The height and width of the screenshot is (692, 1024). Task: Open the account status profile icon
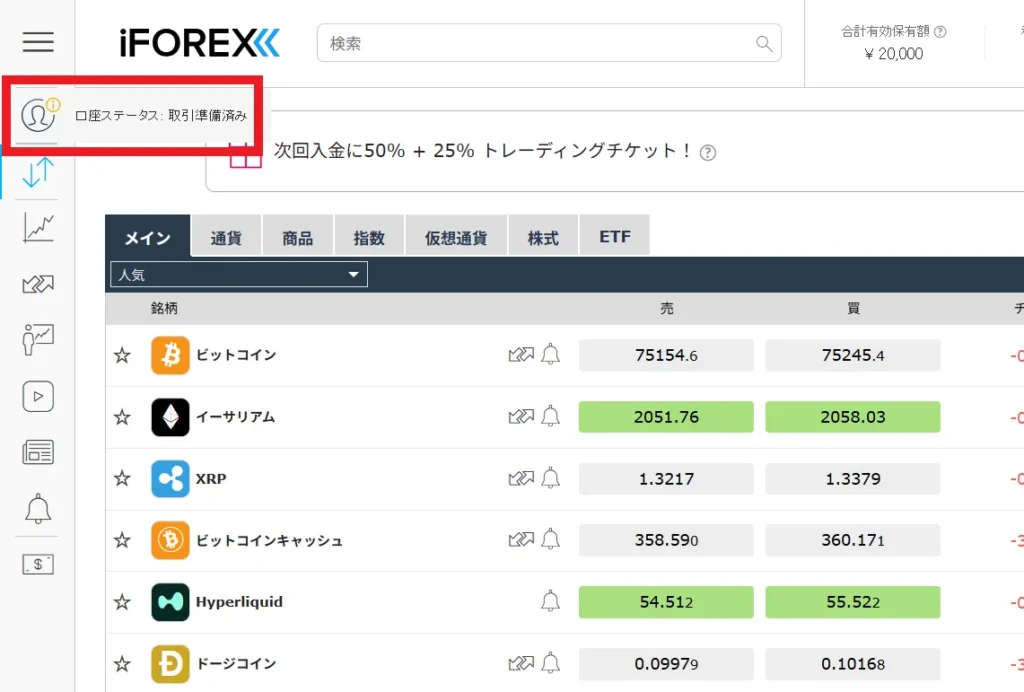(x=38, y=114)
